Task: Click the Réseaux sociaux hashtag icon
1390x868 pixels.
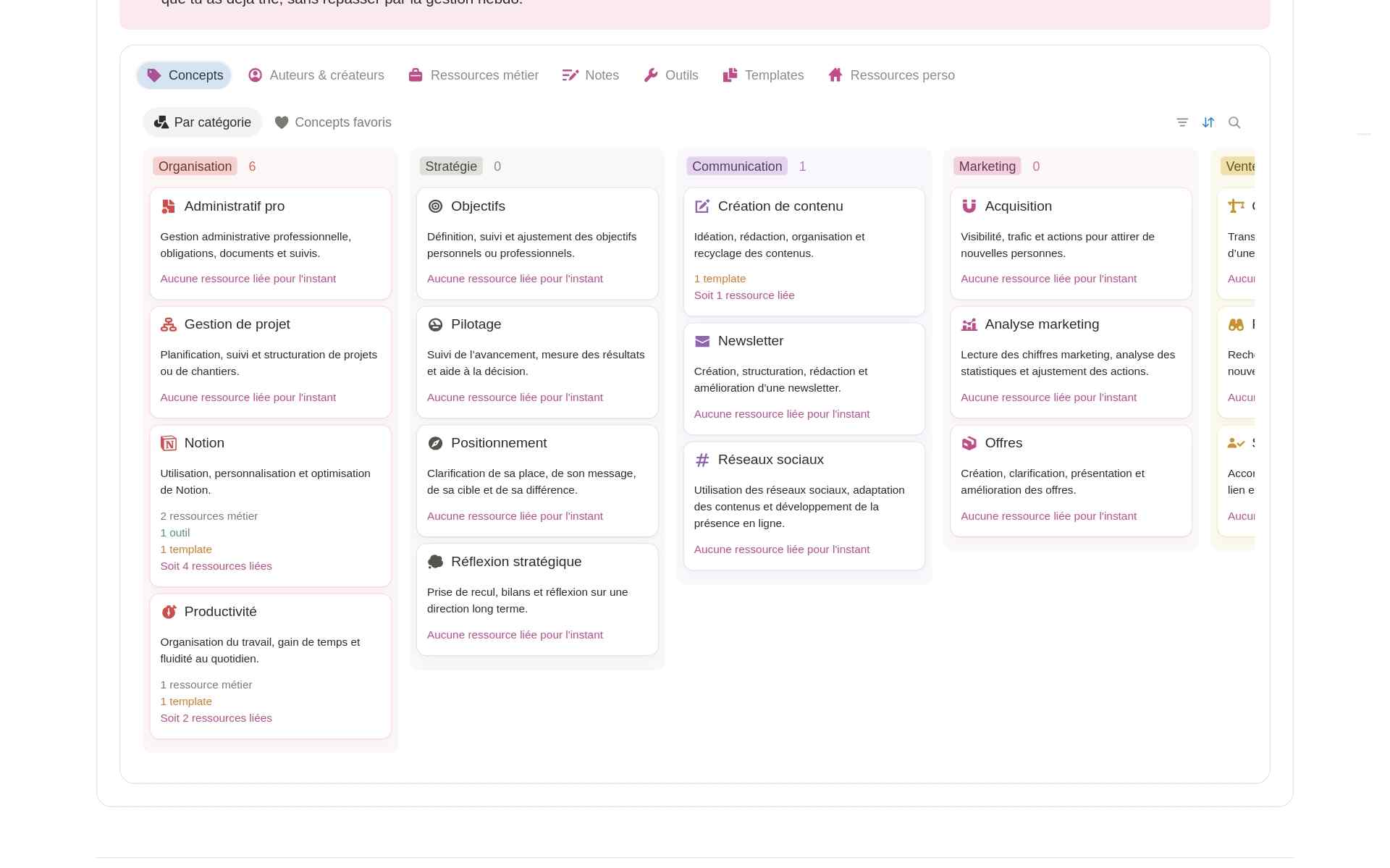Action: (702, 460)
